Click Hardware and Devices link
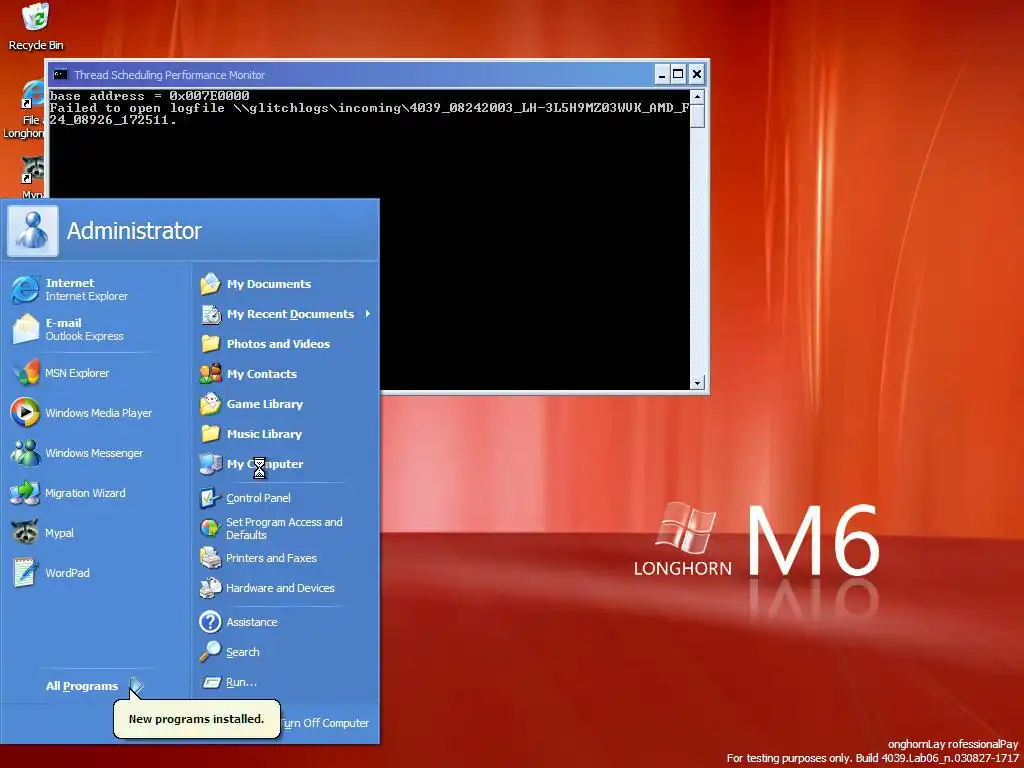Image resolution: width=1024 pixels, height=768 pixels. 280,588
